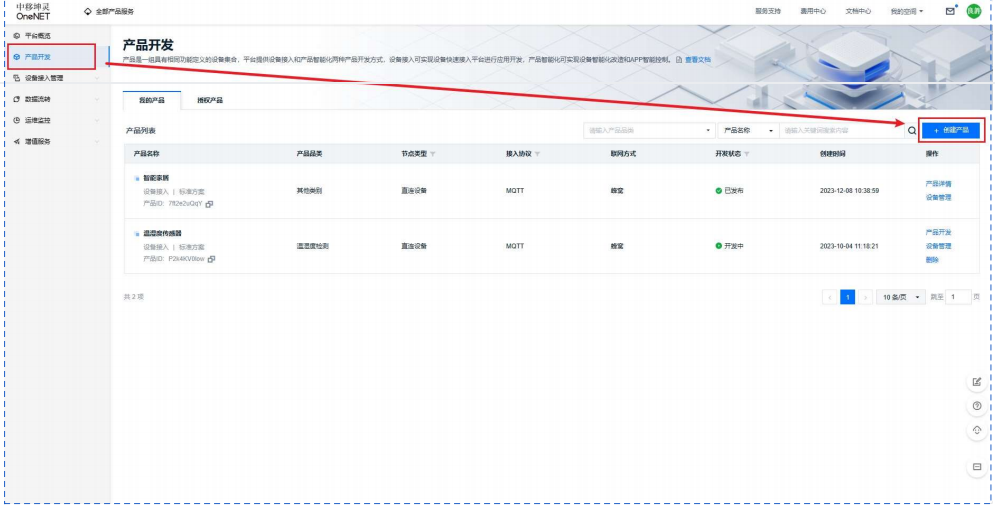Click the green user avatar
Image resolution: width=995 pixels, height=506 pixels.
click(x=973, y=11)
